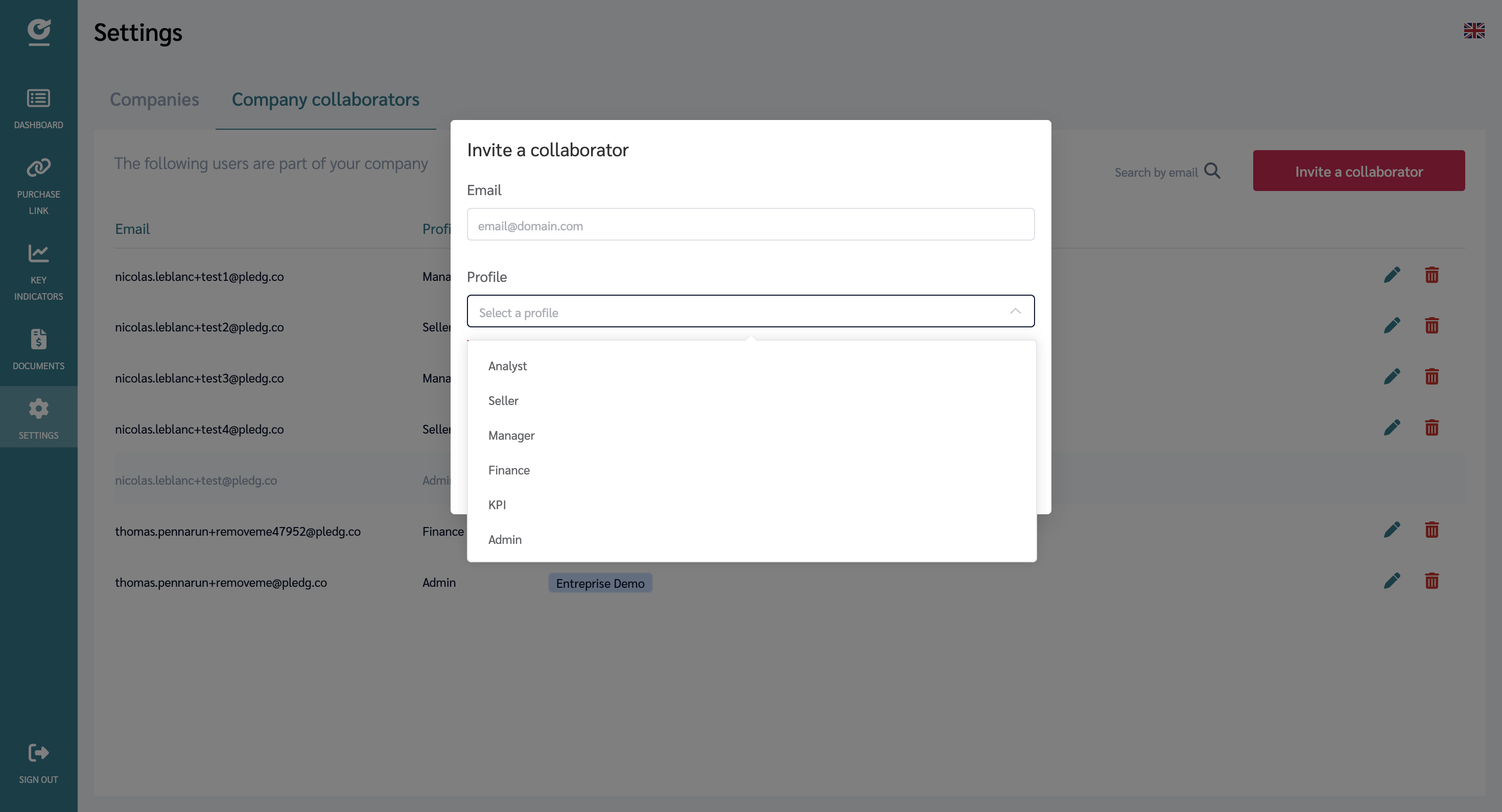Switch to the Companies tab

[154, 100]
